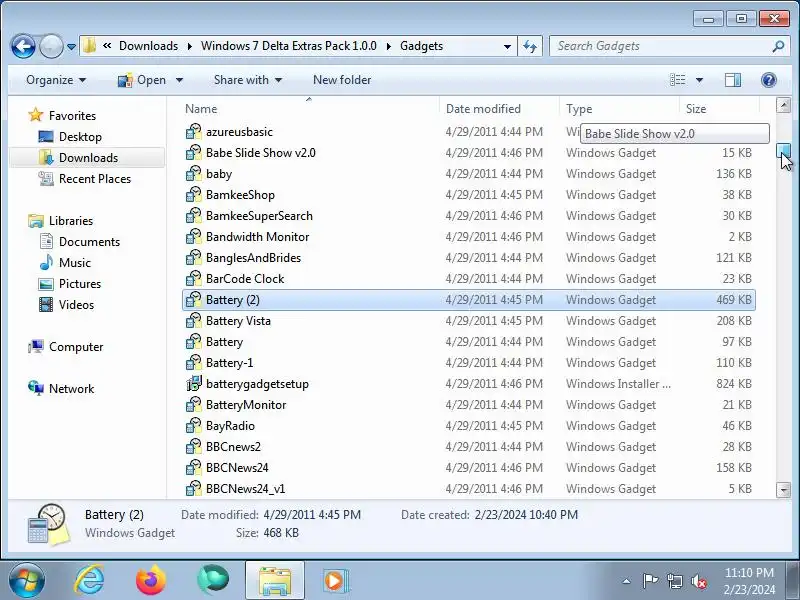Create a New folder
Image resolution: width=800 pixels, height=600 pixels.
click(x=342, y=80)
